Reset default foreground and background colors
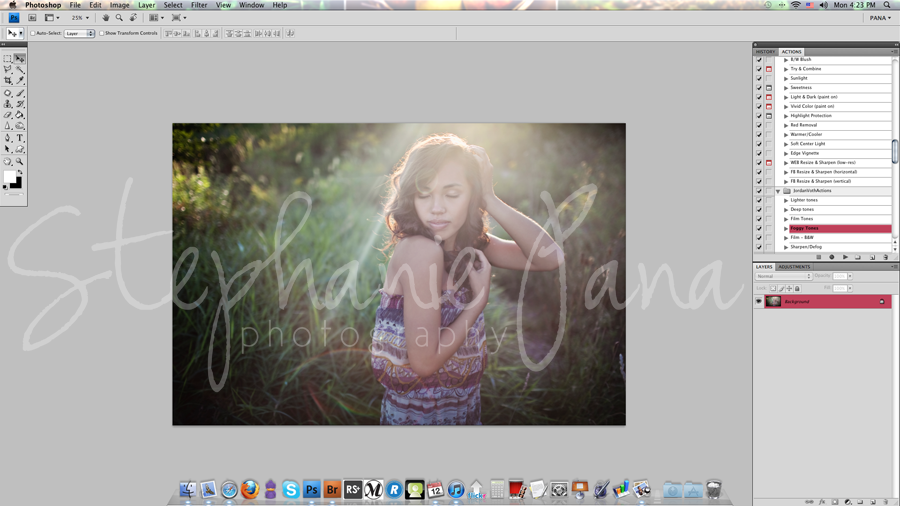The height and width of the screenshot is (506, 900). 5,187
